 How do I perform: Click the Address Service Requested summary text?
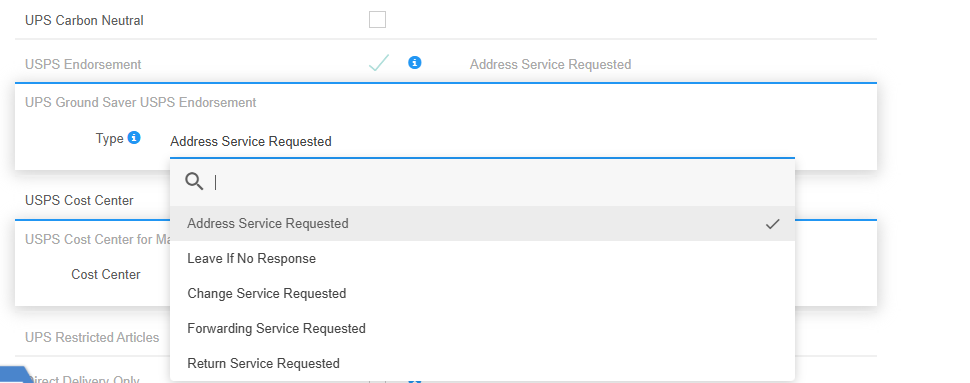click(x=551, y=64)
